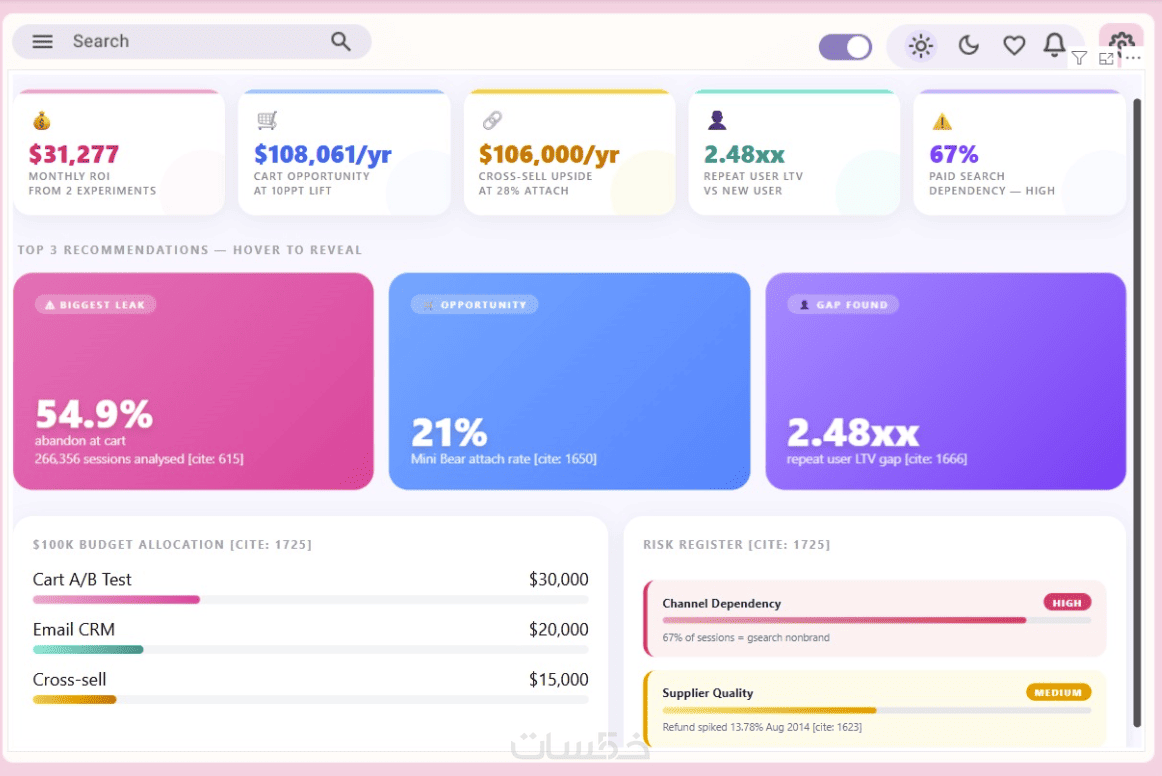Click the Cart A/B Test budget bar

pyautogui.click(x=311, y=600)
